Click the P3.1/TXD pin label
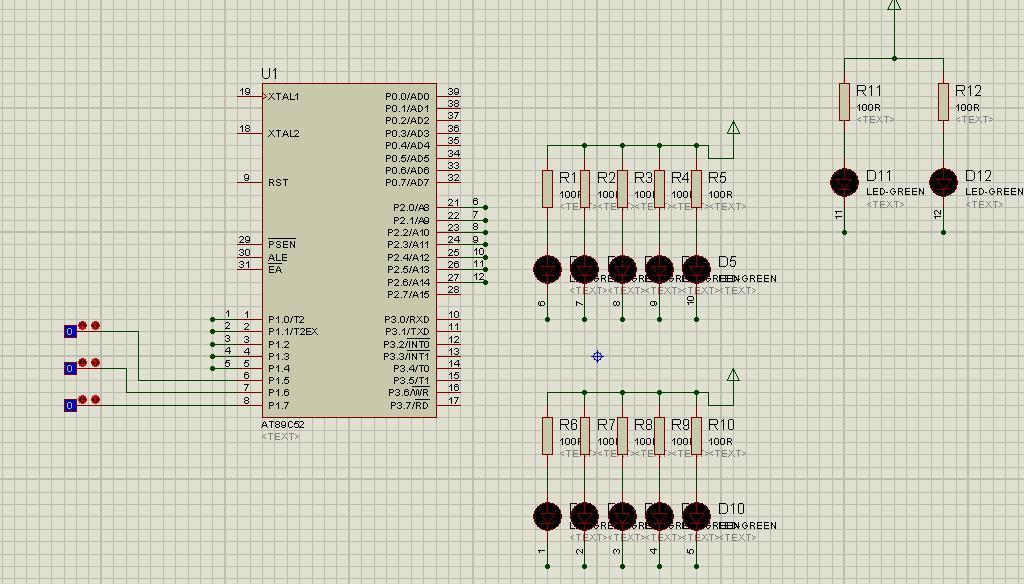1024x584 pixels. (407, 331)
